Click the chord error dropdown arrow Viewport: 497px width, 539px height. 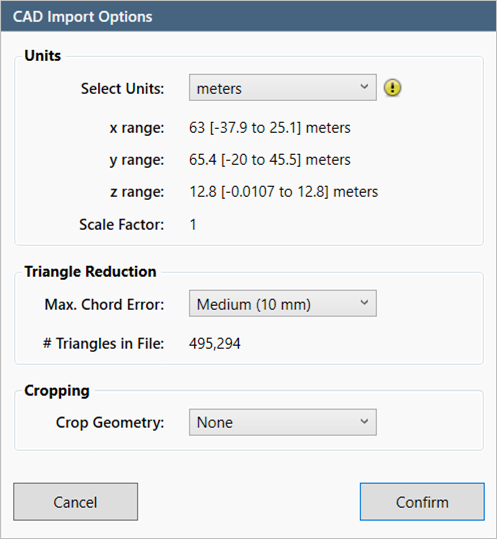tap(364, 302)
